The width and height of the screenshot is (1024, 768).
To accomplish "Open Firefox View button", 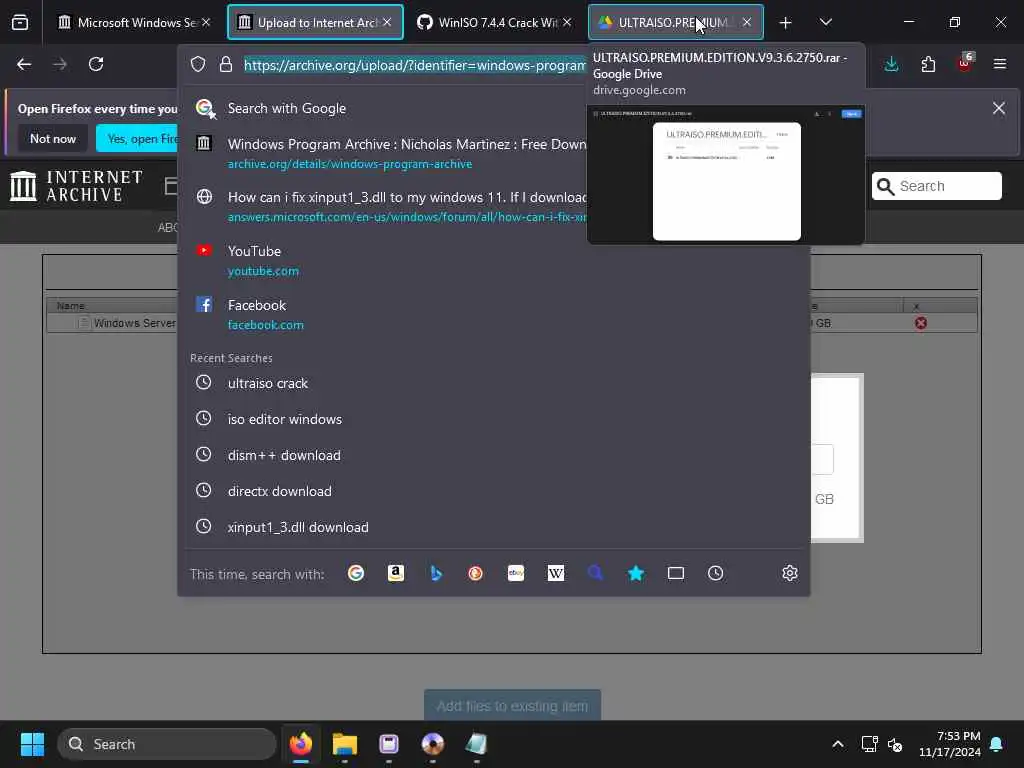I will pos(20,22).
